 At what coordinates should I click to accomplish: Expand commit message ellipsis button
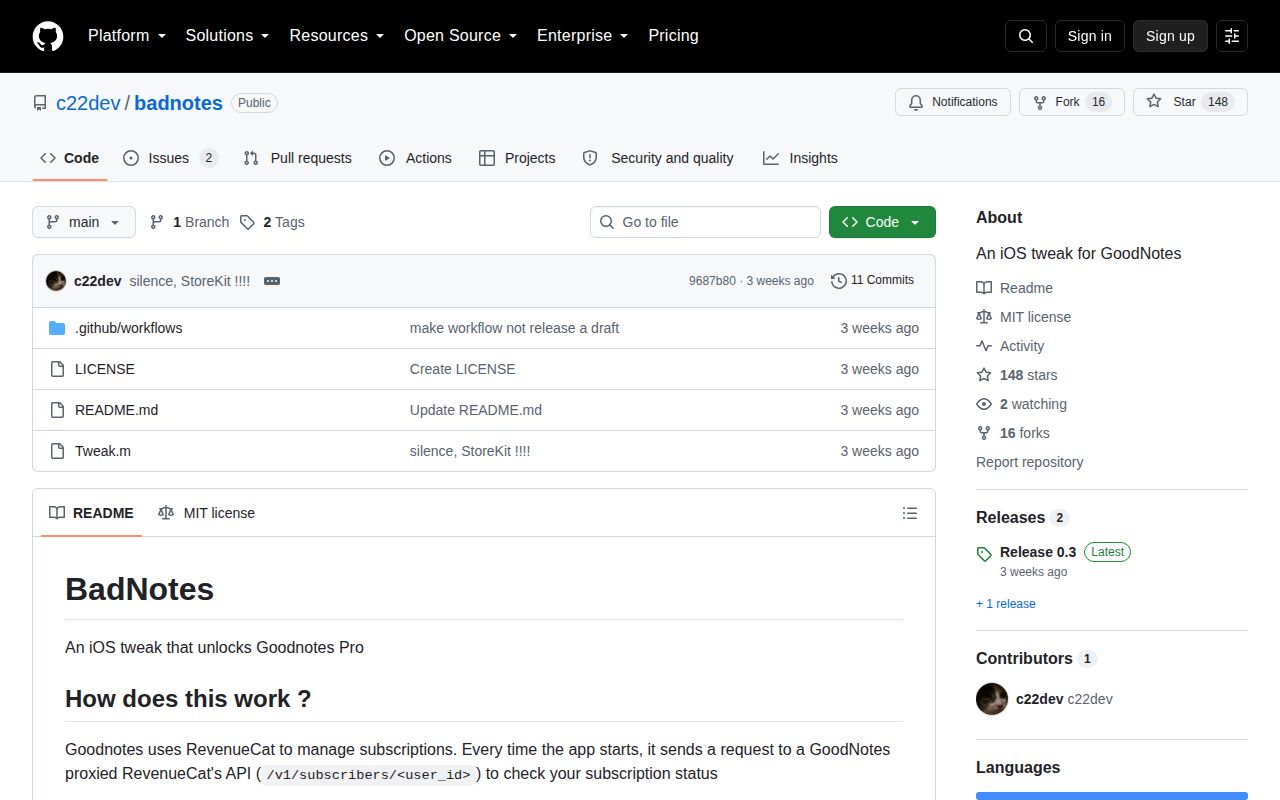click(x=271, y=281)
